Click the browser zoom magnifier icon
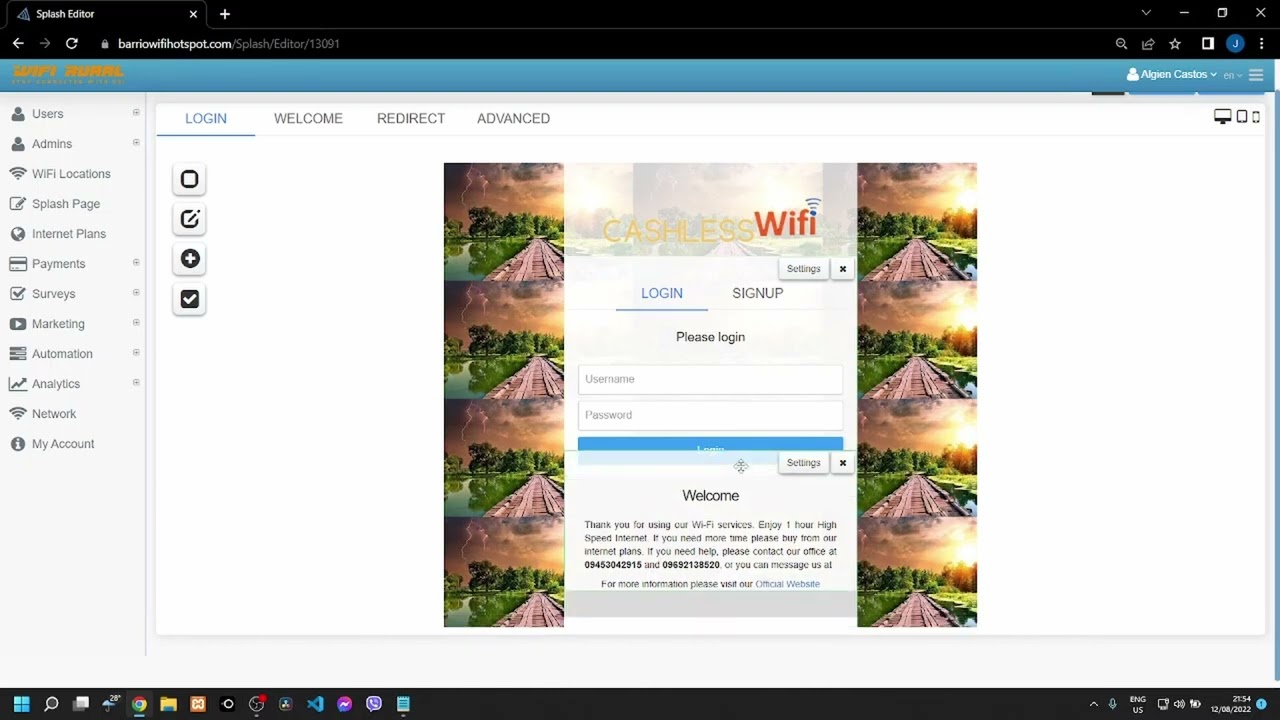The image size is (1280, 720). [1121, 44]
